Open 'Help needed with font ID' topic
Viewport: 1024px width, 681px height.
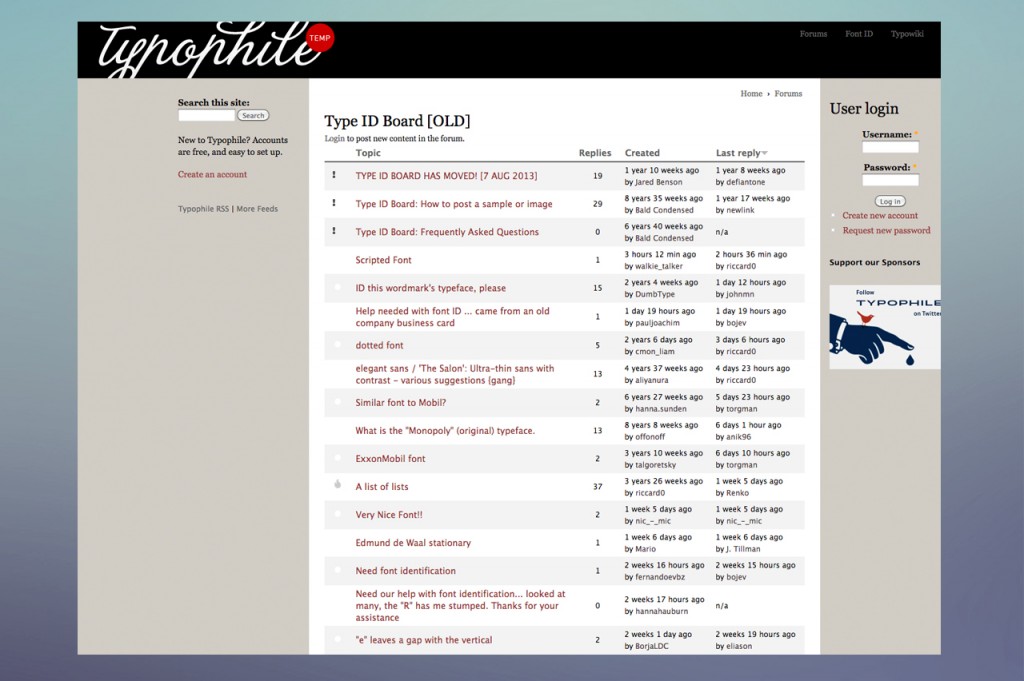453,317
